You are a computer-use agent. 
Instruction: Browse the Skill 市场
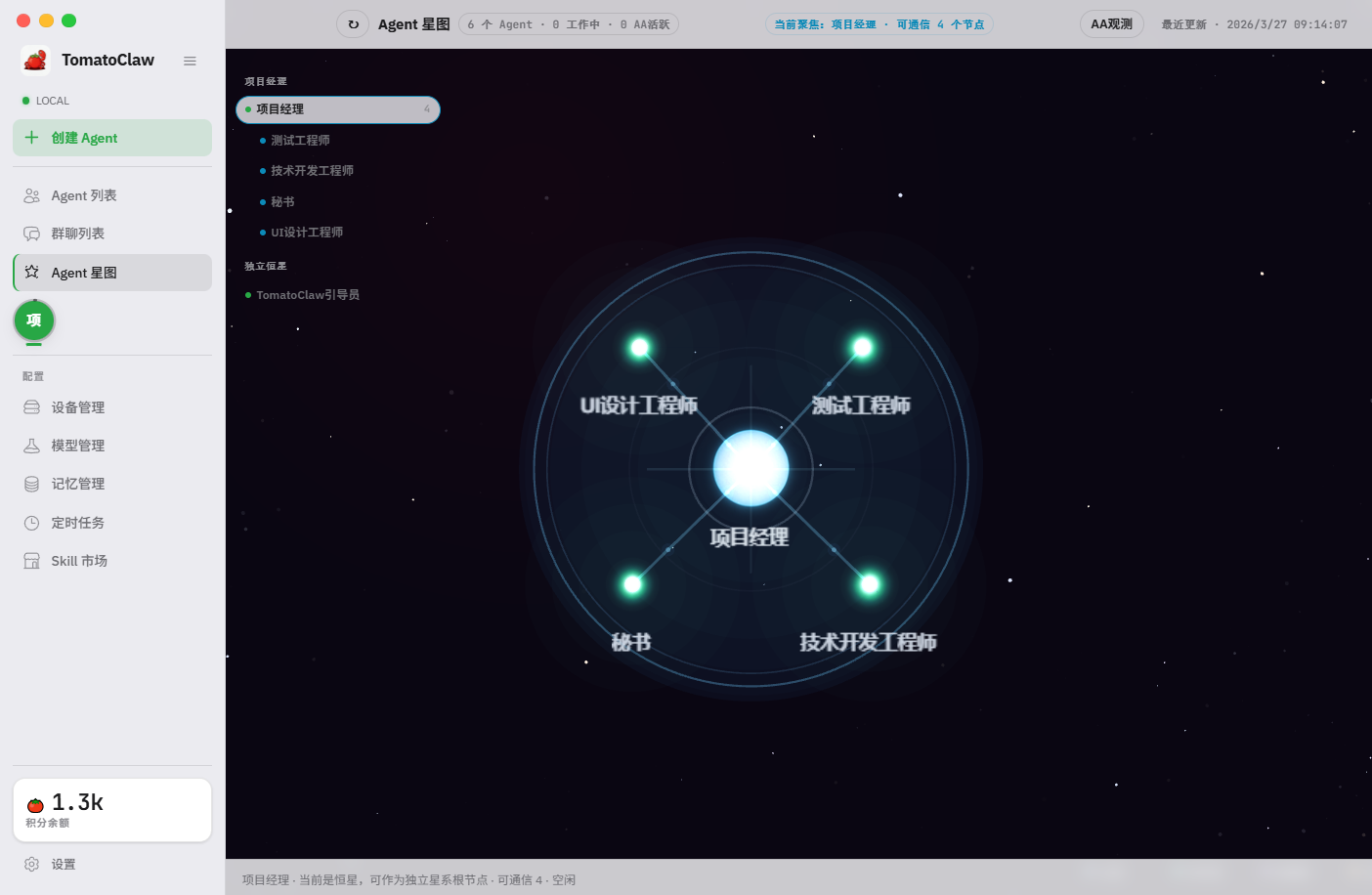pyautogui.click(x=78, y=561)
